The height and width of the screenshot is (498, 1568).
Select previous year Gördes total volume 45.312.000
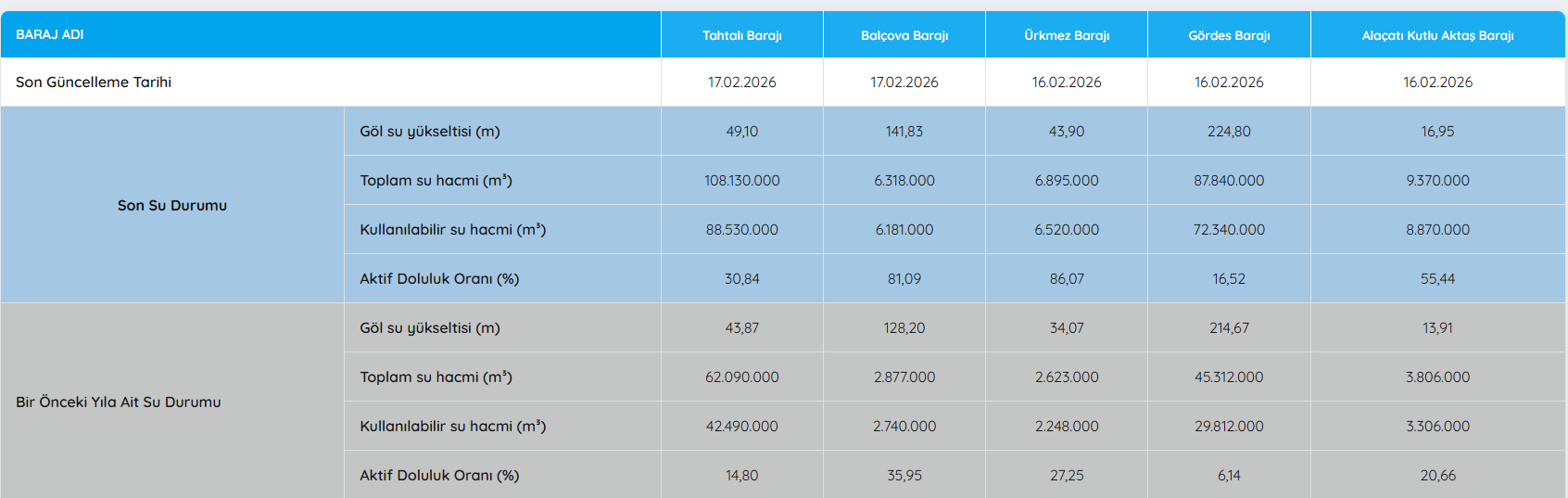coord(1229,377)
